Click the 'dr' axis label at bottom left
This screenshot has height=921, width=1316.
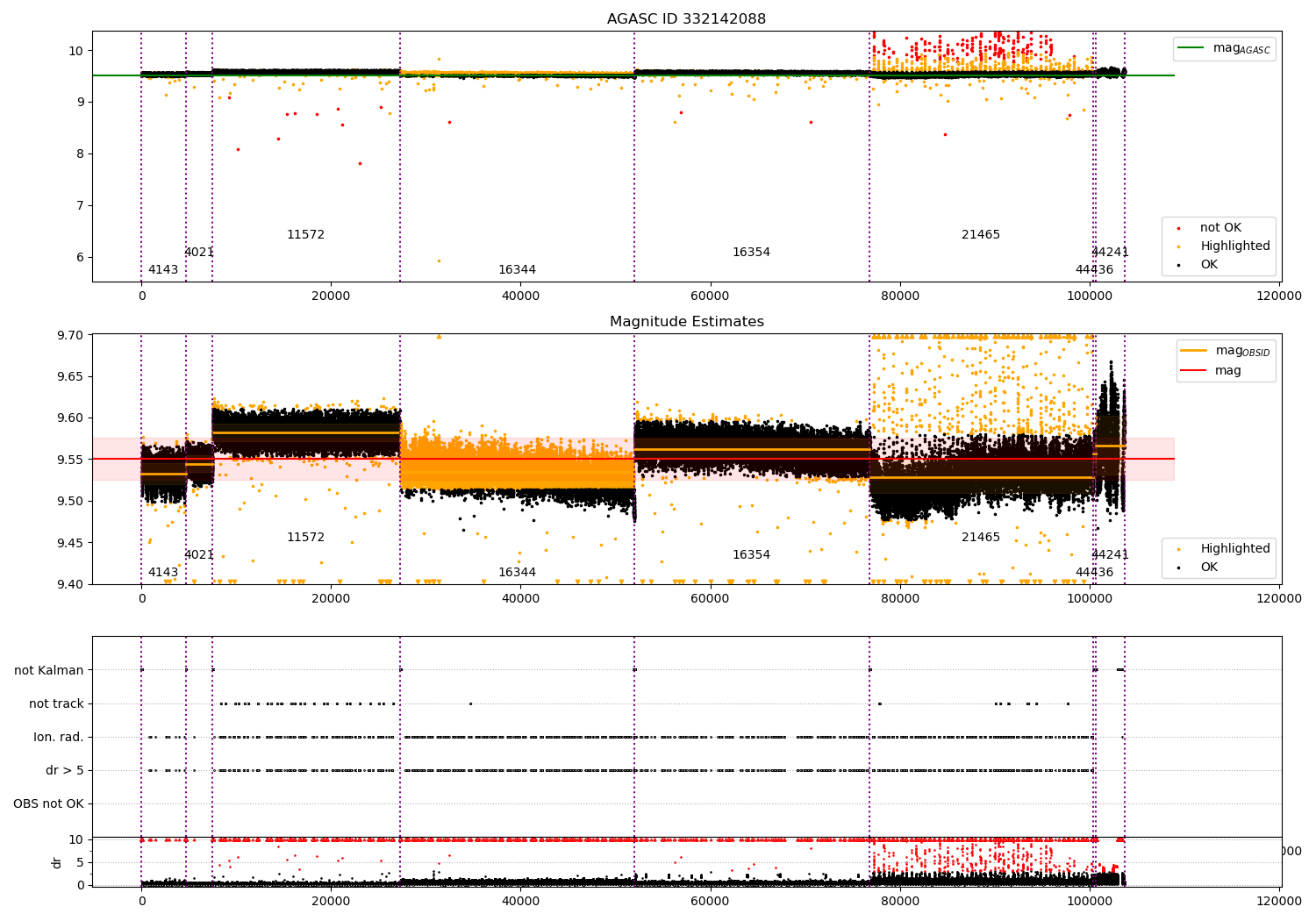click(x=57, y=863)
